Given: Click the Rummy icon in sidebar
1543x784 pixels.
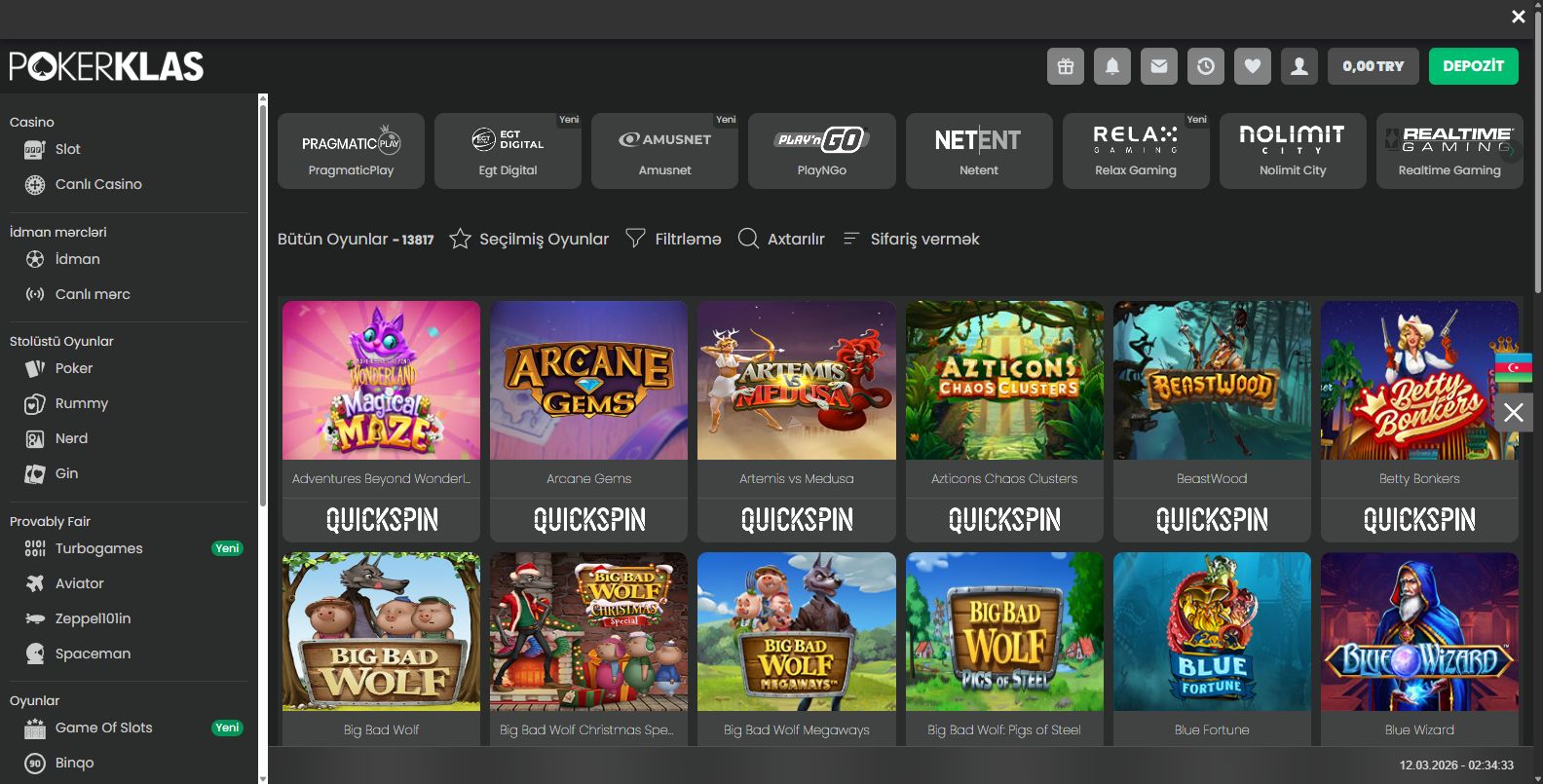Looking at the screenshot, I should [35, 403].
